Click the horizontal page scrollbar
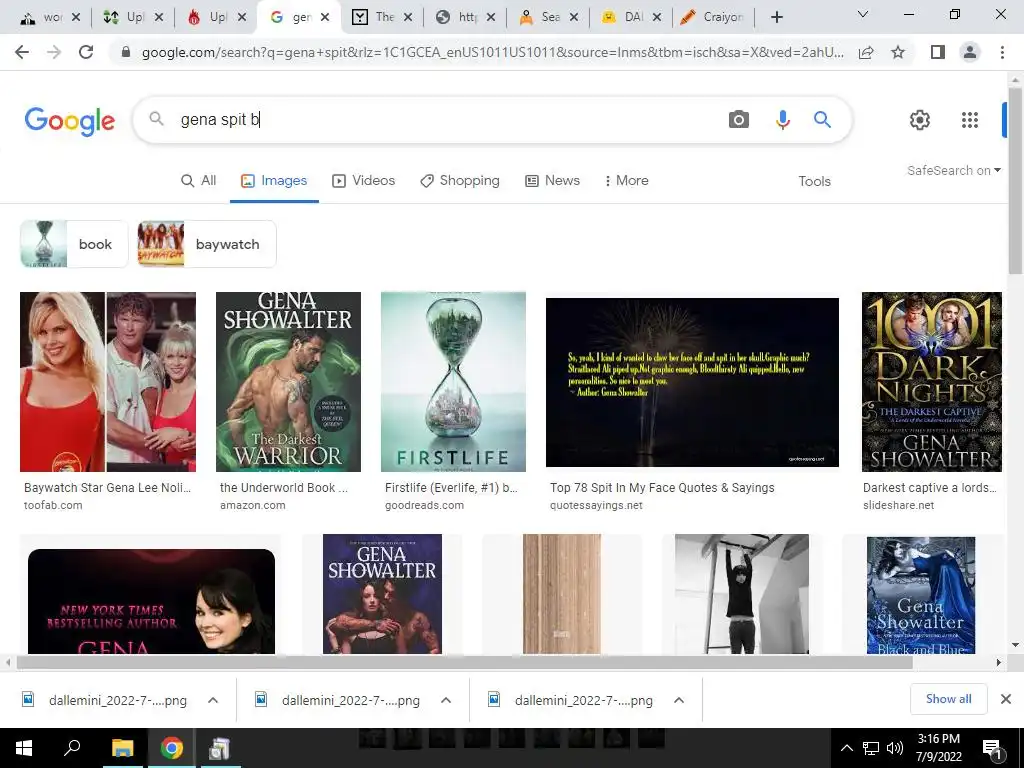 pos(464,662)
